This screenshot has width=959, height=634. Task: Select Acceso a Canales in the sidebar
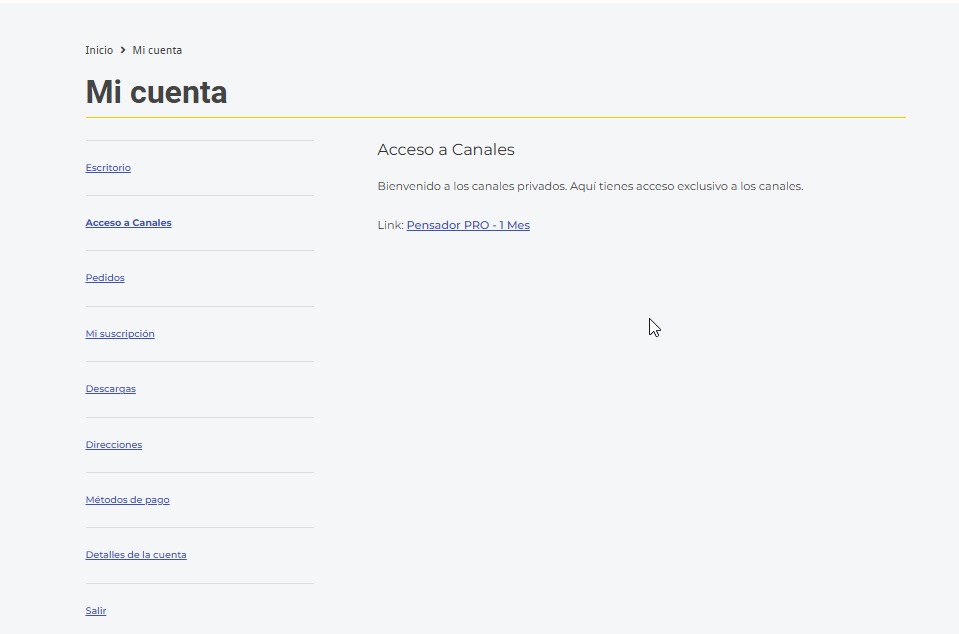pos(128,223)
